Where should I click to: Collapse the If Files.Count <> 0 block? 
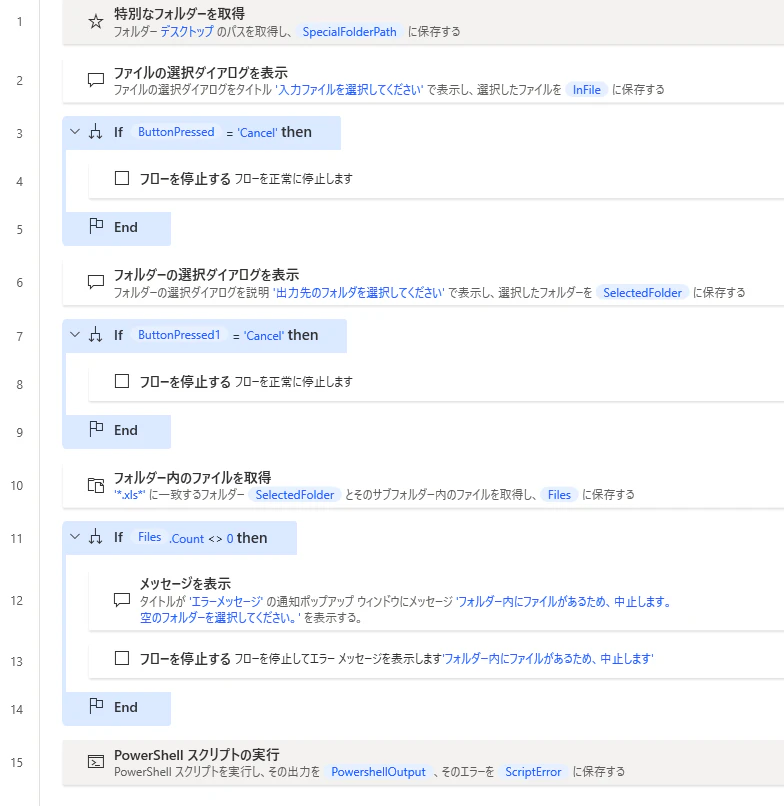click(x=75, y=538)
